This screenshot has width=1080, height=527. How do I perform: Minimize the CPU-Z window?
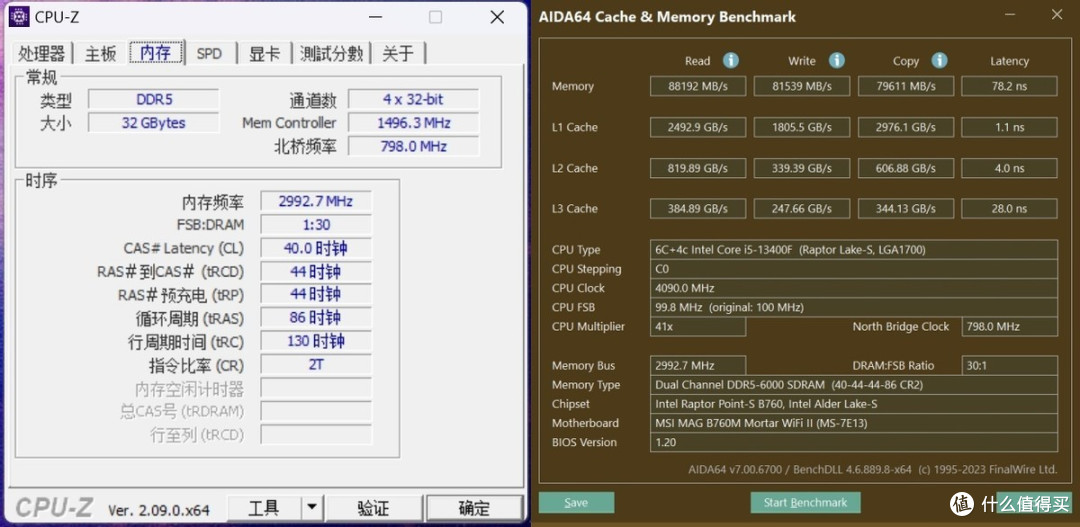375,17
